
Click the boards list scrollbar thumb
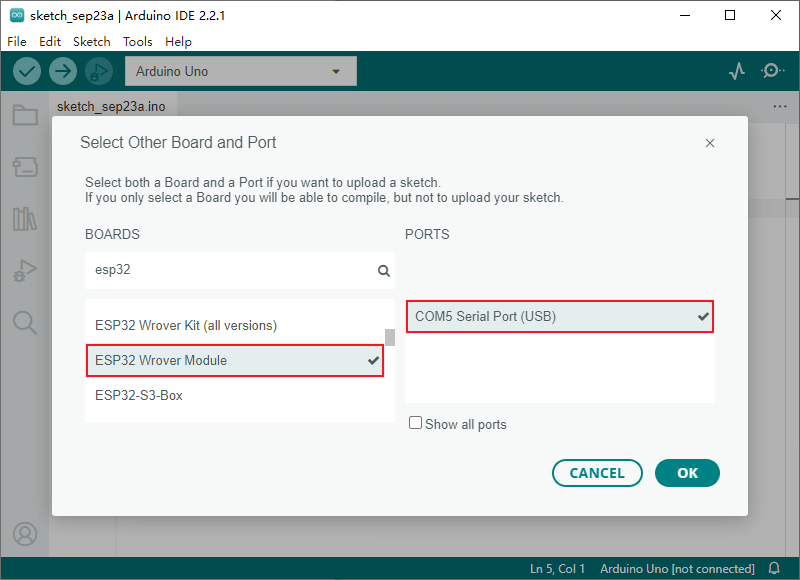[389, 336]
